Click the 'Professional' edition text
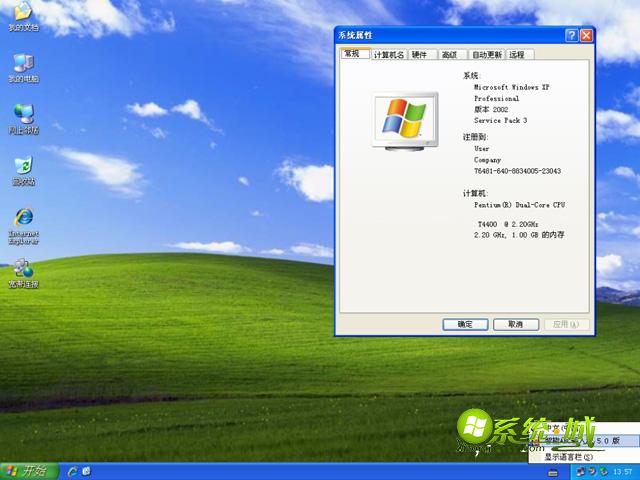Image resolution: width=640 pixels, height=480 pixels. pos(496,98)
